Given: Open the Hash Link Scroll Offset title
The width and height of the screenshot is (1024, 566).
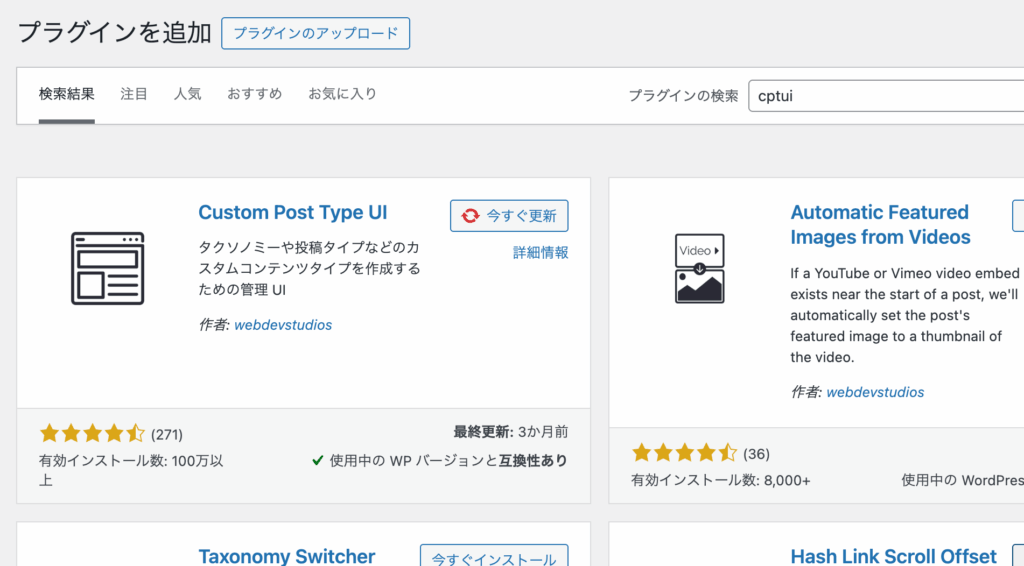Looking at the screenshot, I should (893, 556).
